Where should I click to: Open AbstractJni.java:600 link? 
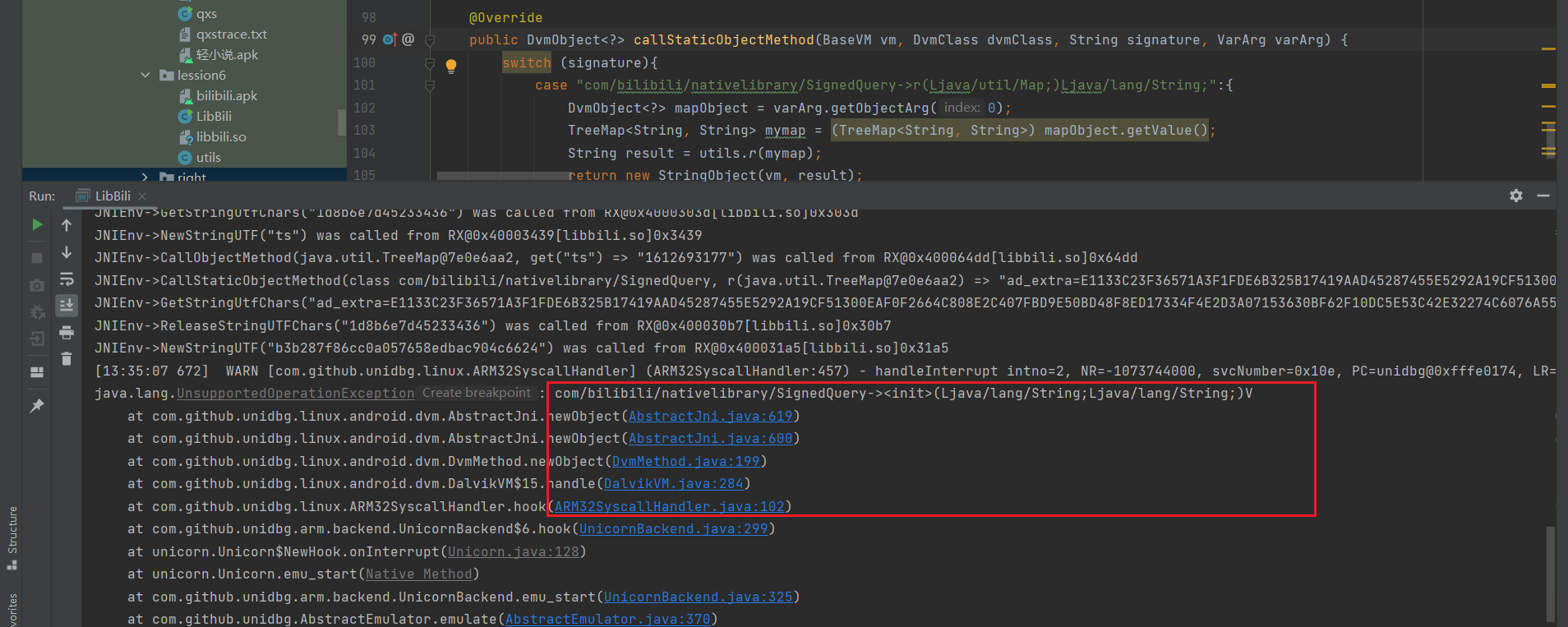710,439
